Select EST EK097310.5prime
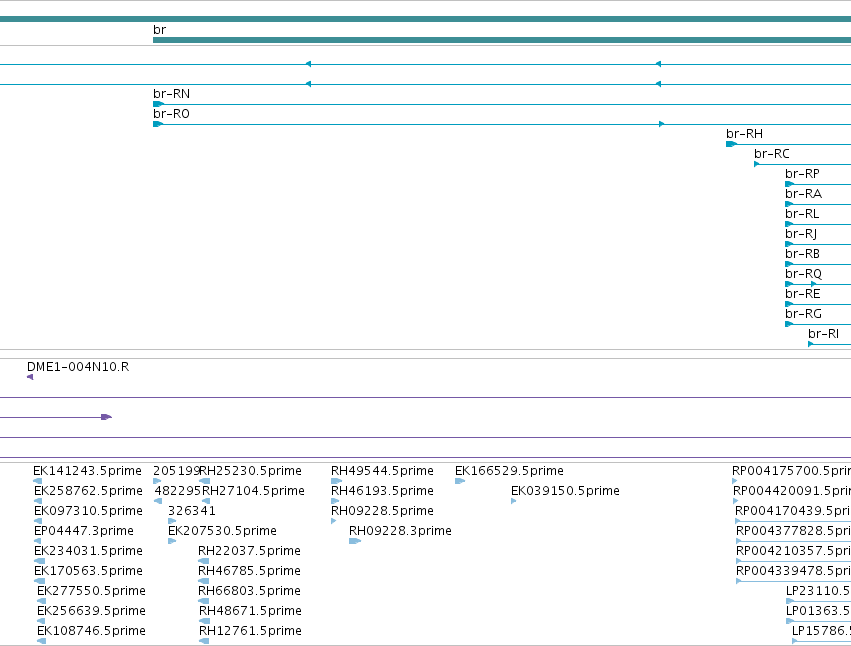 (x=88, y=511)
